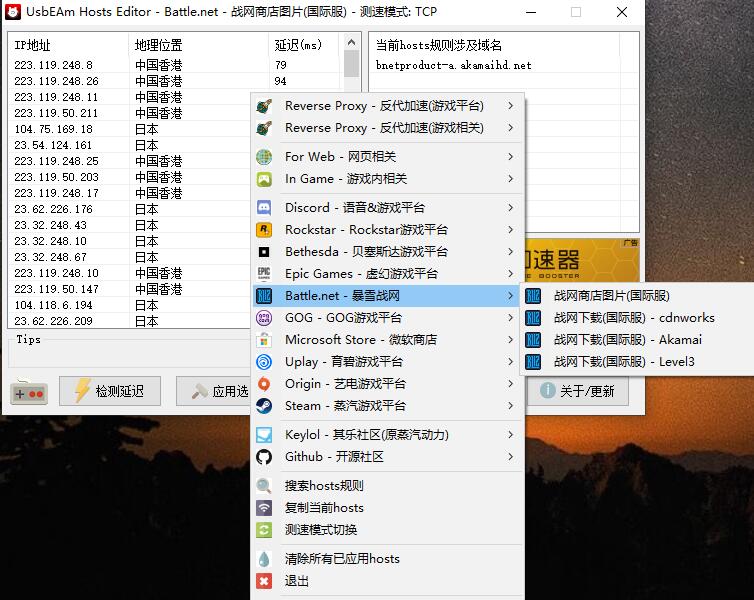Click the Uplay swirl icon

point(264,362)
